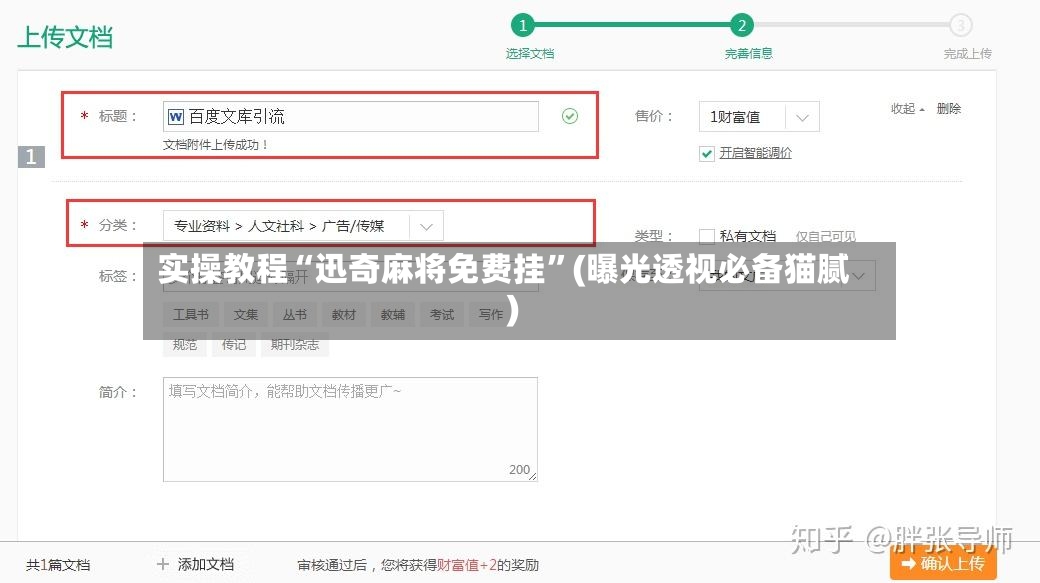
Task: Open the 开启智能调价 link
Action: [x=755, y=153]
